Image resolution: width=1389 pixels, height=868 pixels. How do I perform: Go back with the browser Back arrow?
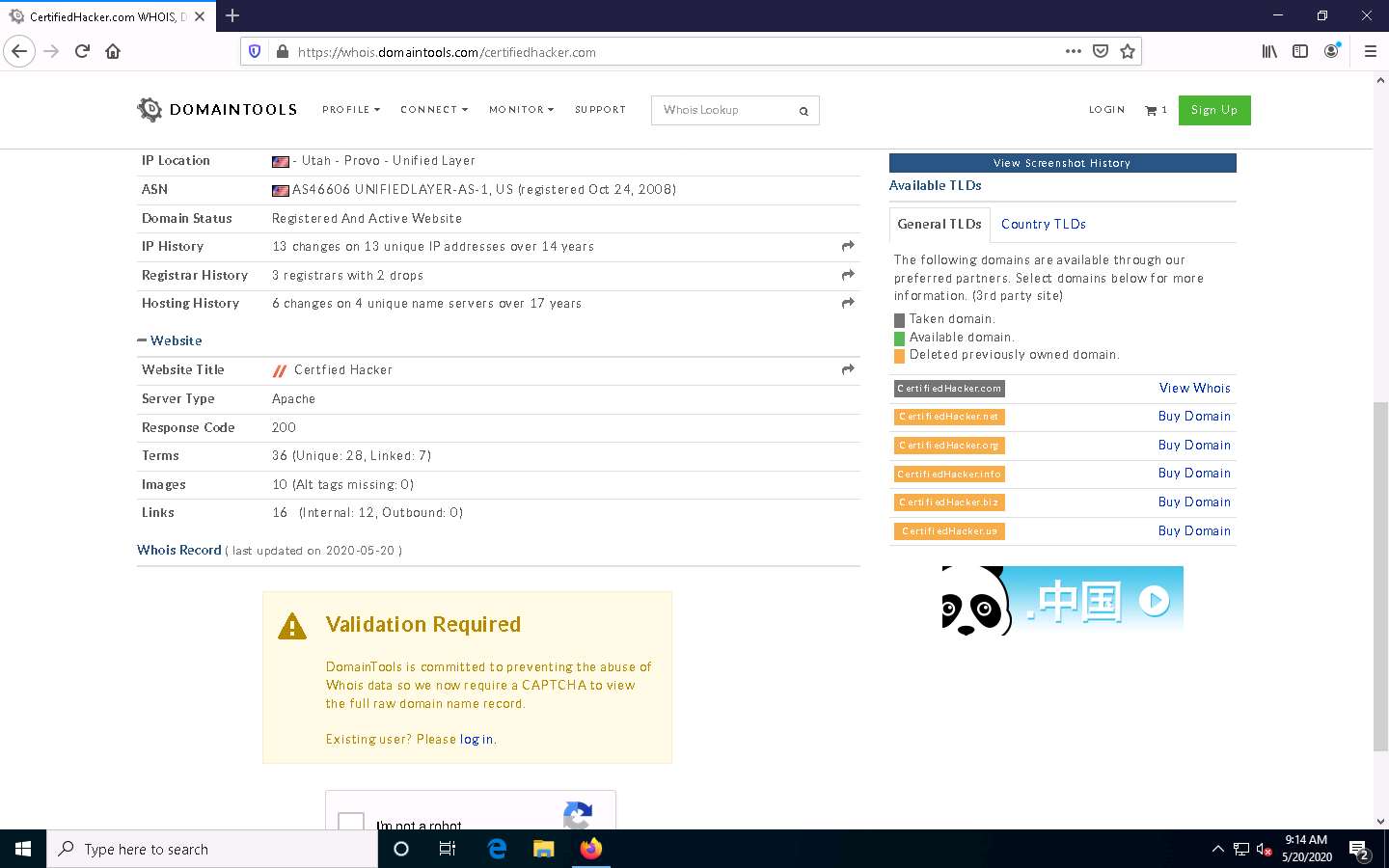[19, 51]
